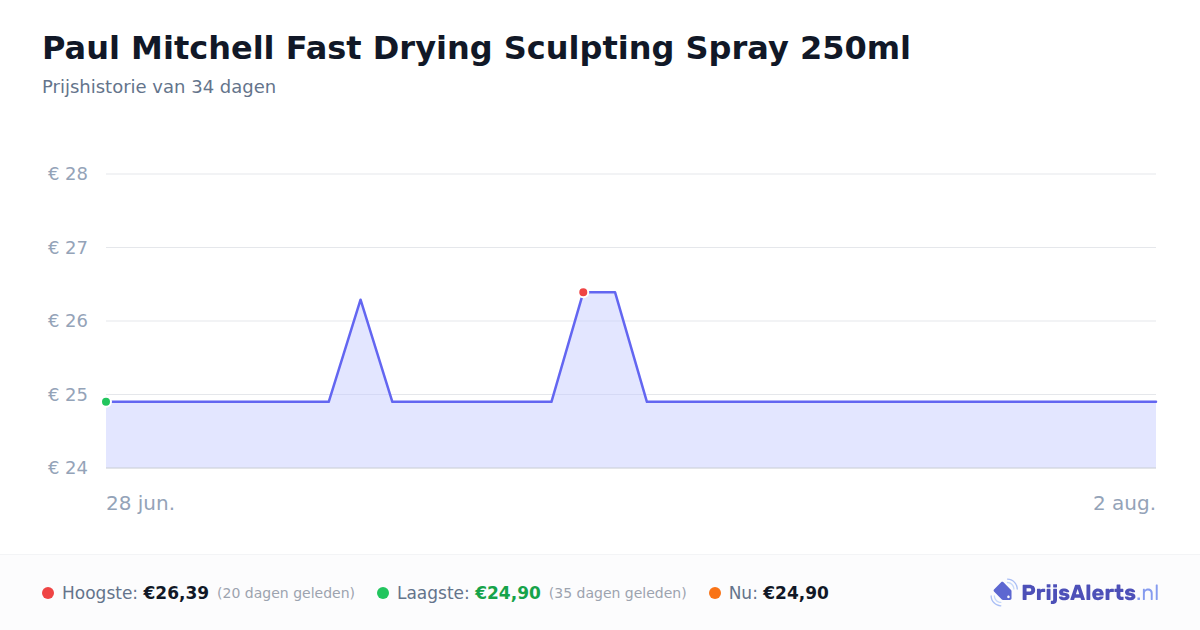This screenshot has width=1200, height=630.
Task: Click the product title Paul Mitchell Sculpting Spray
Action: click(x=476, y=47)
